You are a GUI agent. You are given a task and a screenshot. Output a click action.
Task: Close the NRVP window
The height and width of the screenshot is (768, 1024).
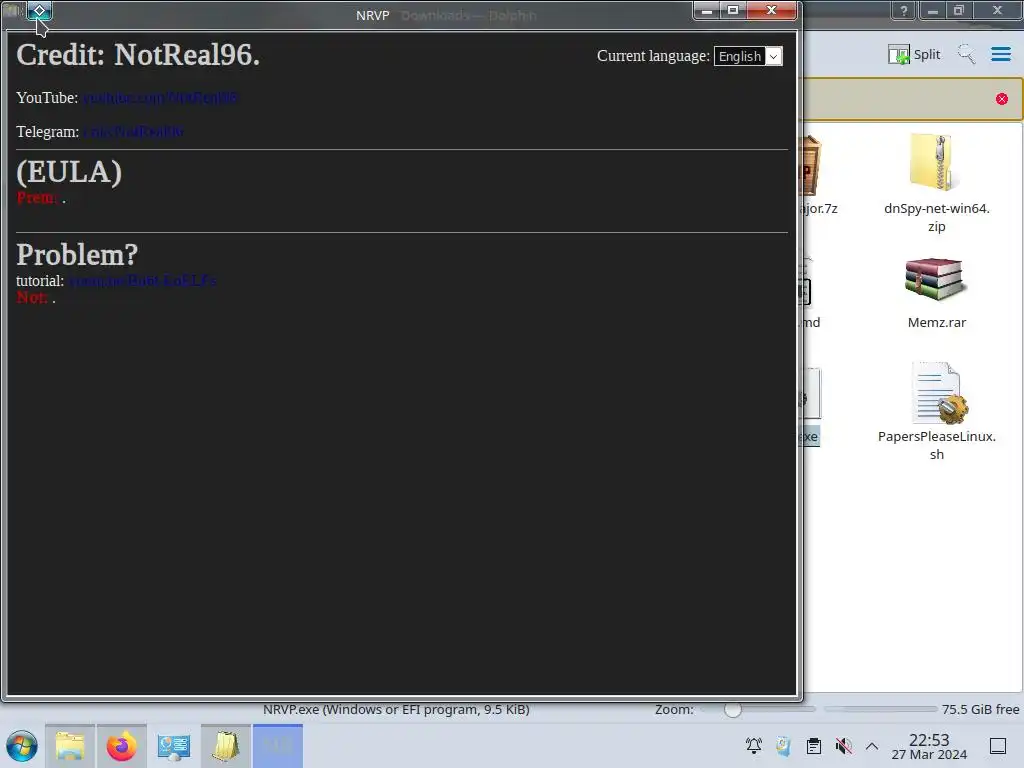coord(771,10)
